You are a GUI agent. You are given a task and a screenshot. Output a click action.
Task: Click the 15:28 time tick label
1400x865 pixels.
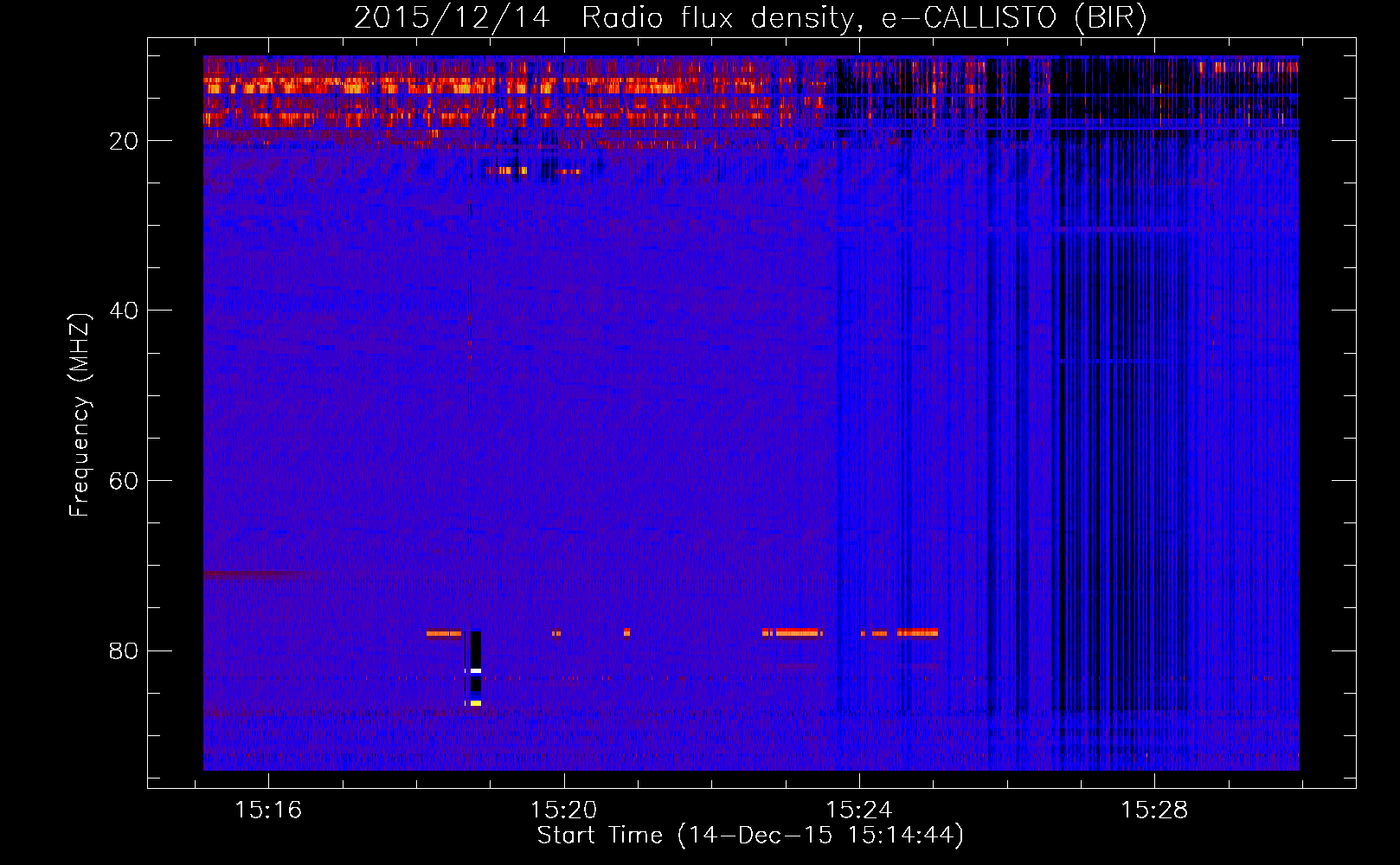click(x=1154, y=811)
